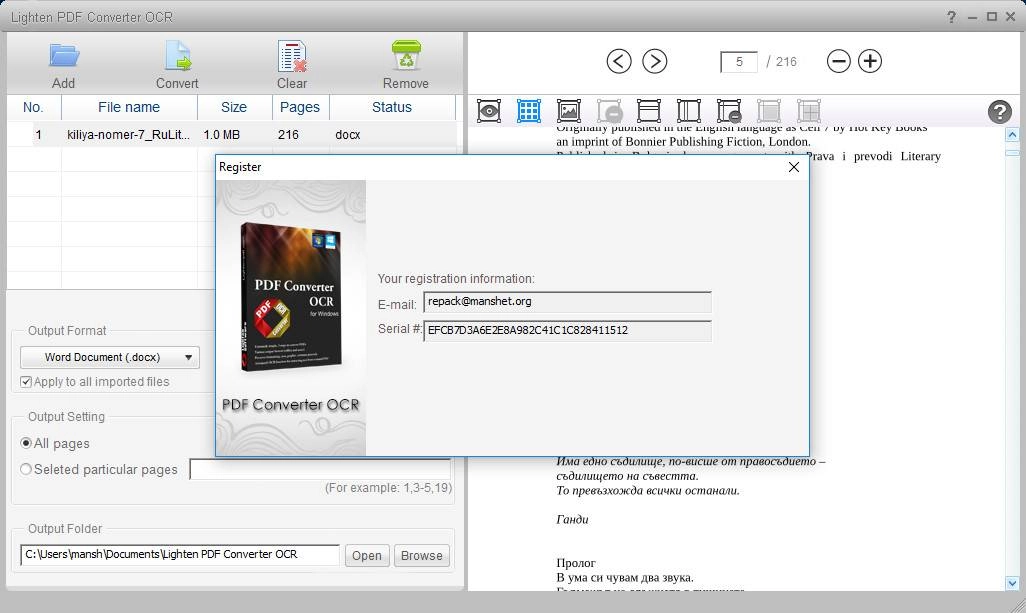The image size is (1026, 613).
Task: Select the All pages radio button
Action: click(26, 443)
